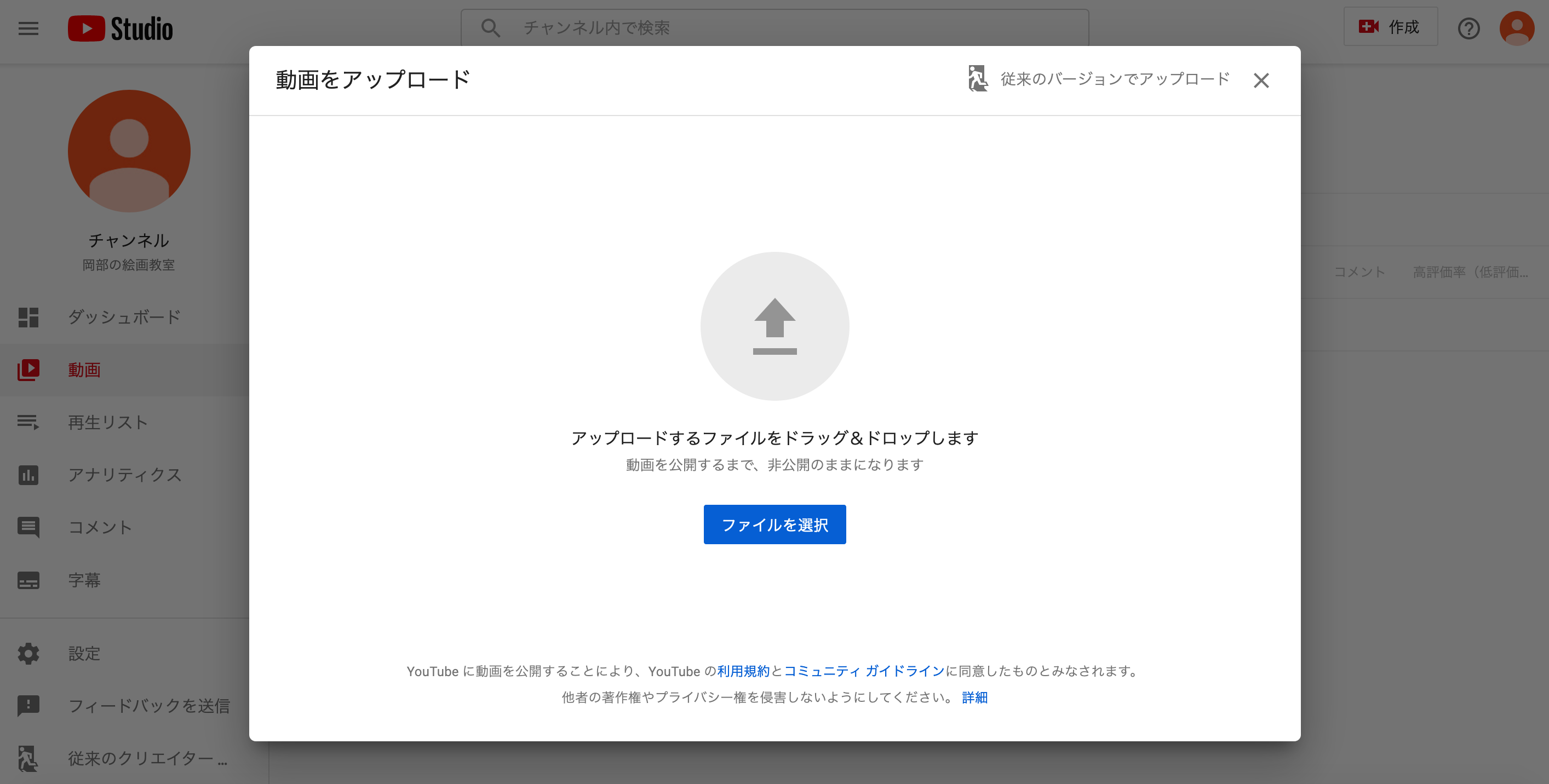The image size is (1549, 784).
Task: Click 従来のバージョンでアップロード link
Action: pyautogui.click(x=1114, y=79)
